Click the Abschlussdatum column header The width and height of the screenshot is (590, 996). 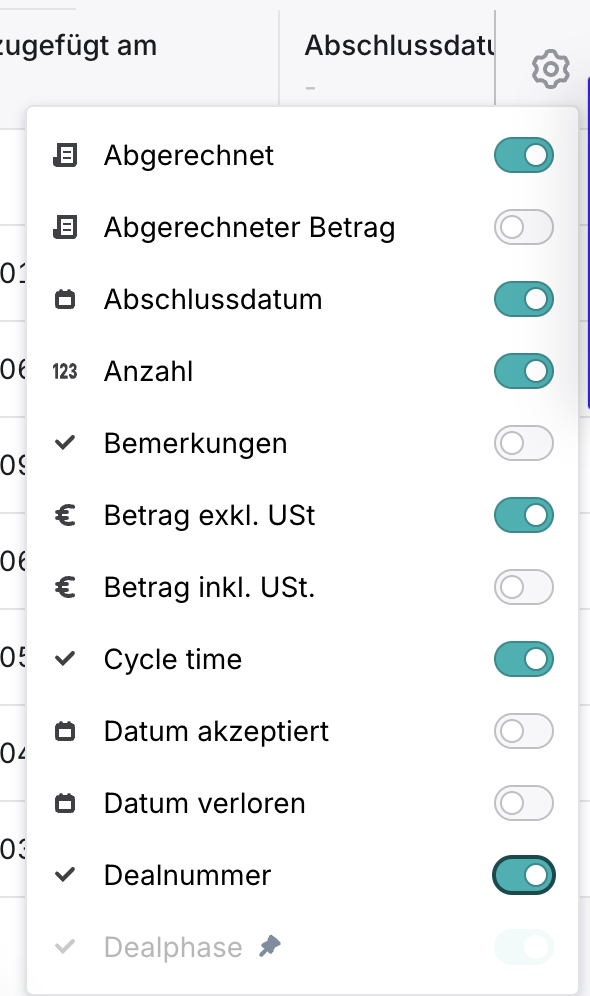coord(399,46)
